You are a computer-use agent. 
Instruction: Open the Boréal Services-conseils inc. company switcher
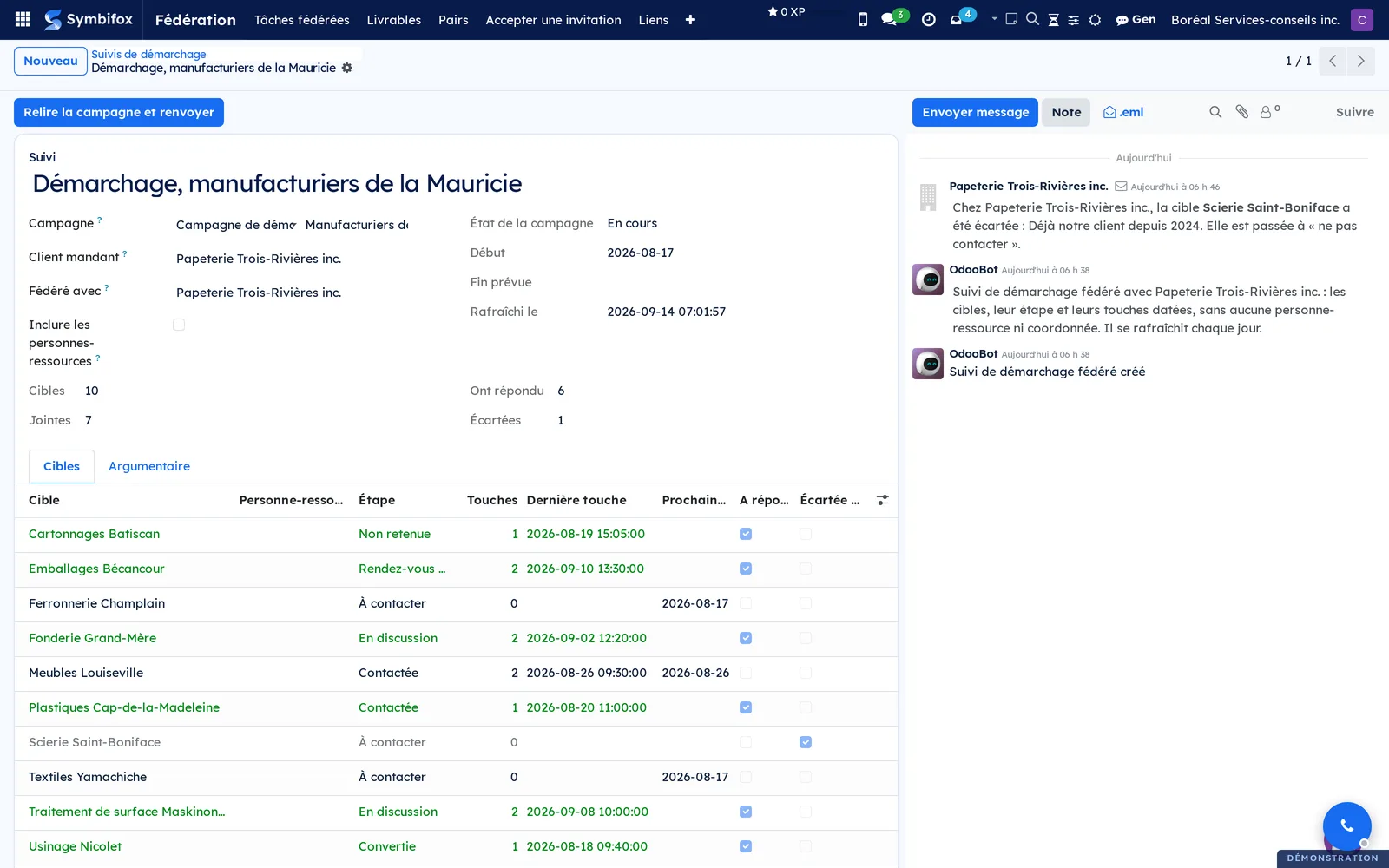click(x=1254, y=19)
